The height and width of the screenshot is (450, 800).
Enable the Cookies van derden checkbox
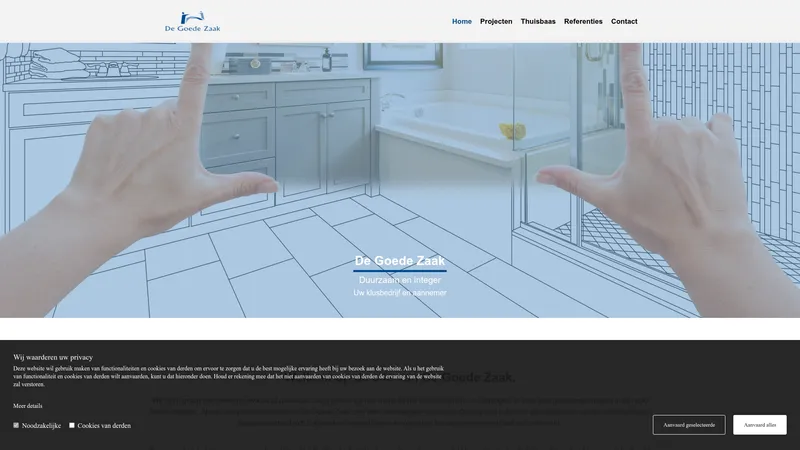tap(72, 425)
